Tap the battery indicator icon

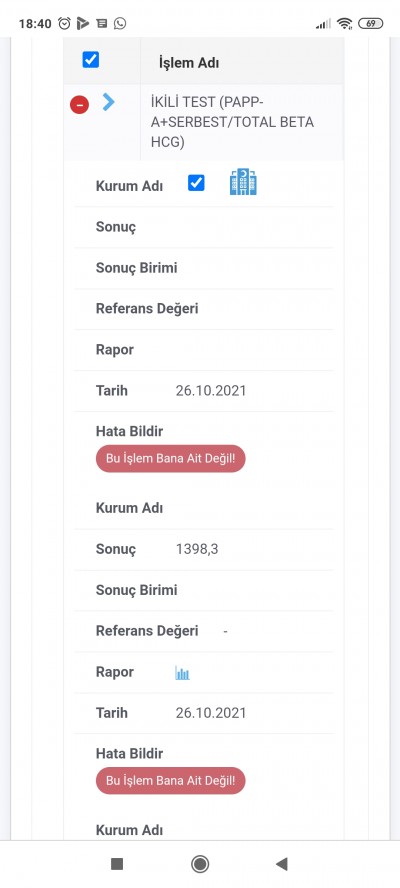pyautogui.click(x=371, y=23)
